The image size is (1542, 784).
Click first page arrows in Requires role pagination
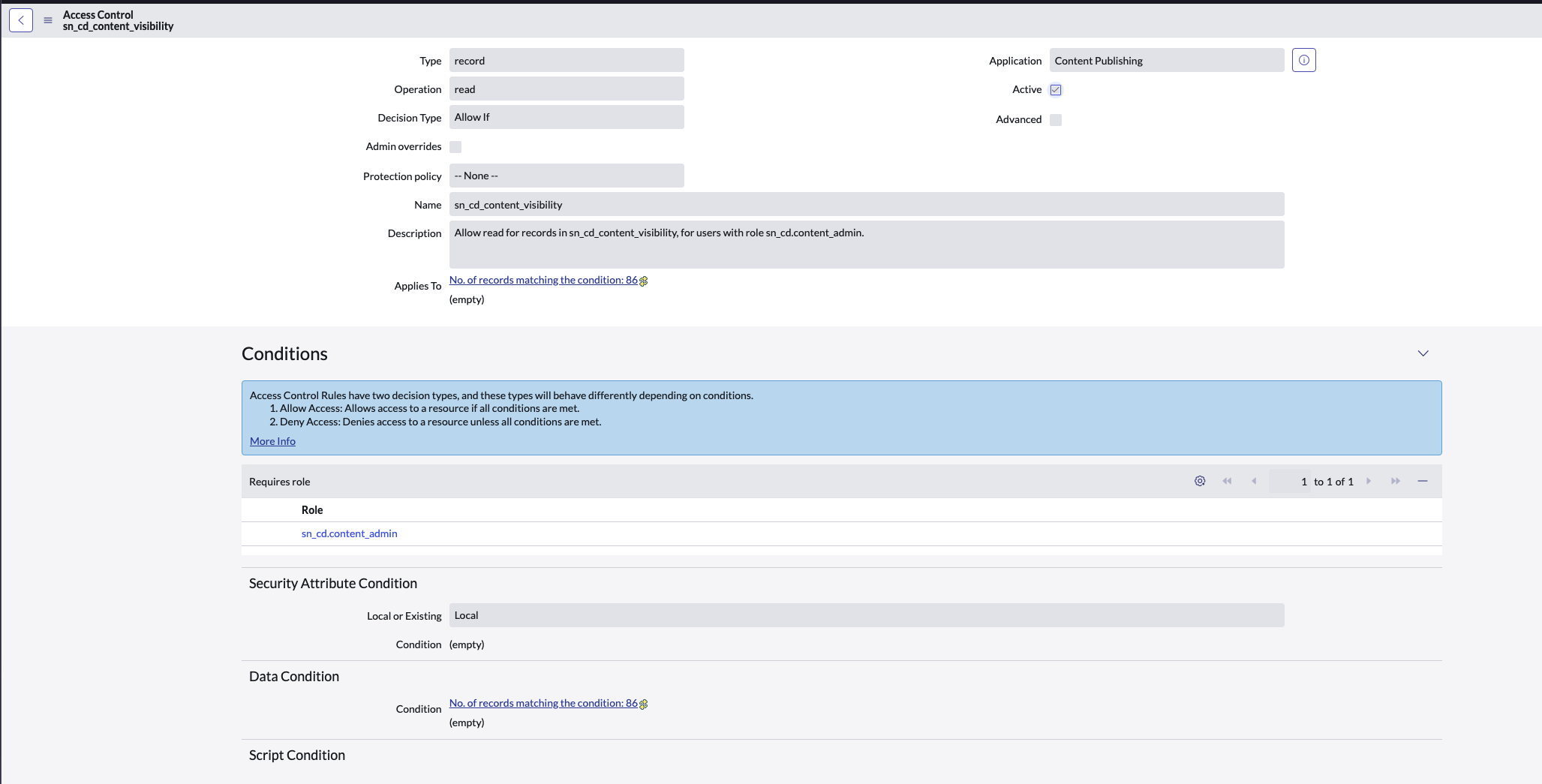[x=1228, y=481]
